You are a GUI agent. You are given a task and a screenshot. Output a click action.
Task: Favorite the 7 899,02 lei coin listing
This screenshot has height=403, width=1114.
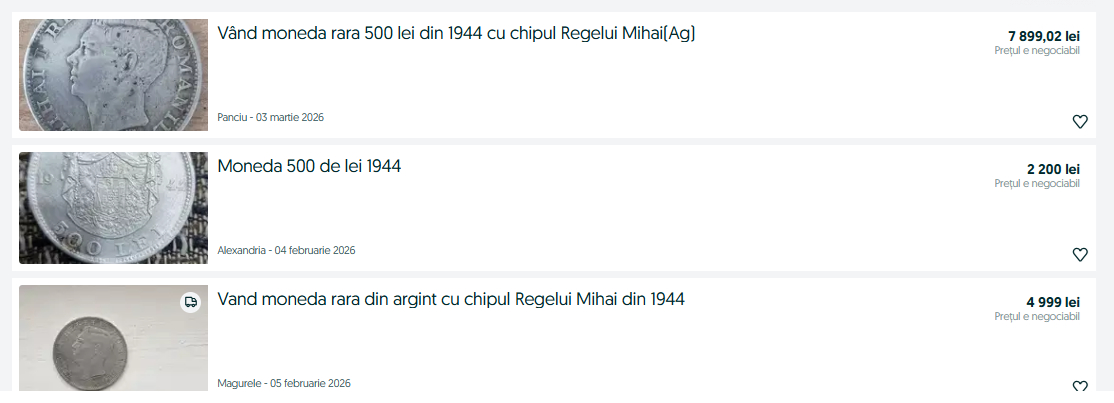point(1080,122)
